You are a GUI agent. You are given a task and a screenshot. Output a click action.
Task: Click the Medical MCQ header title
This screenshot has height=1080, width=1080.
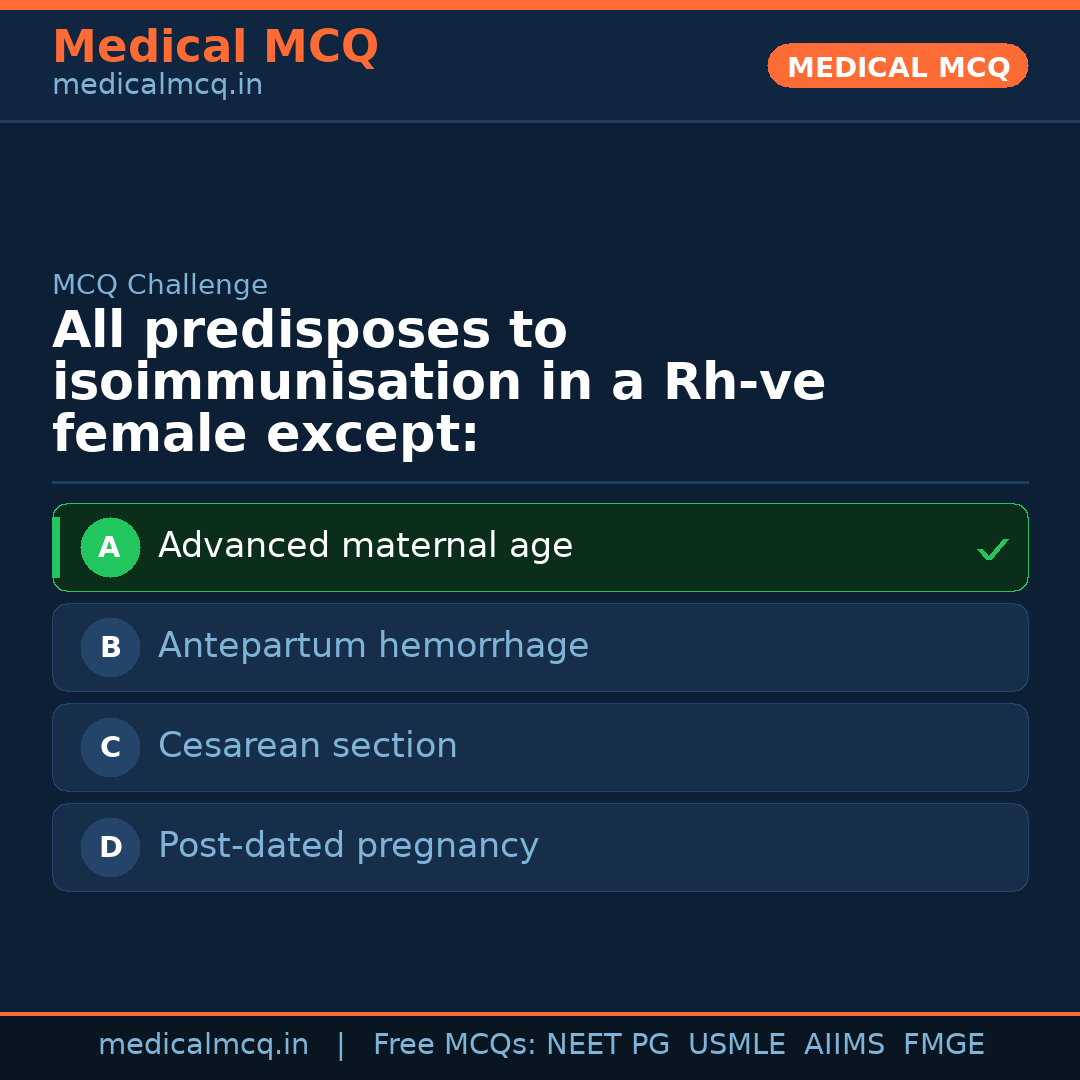(x=215, y=47)
